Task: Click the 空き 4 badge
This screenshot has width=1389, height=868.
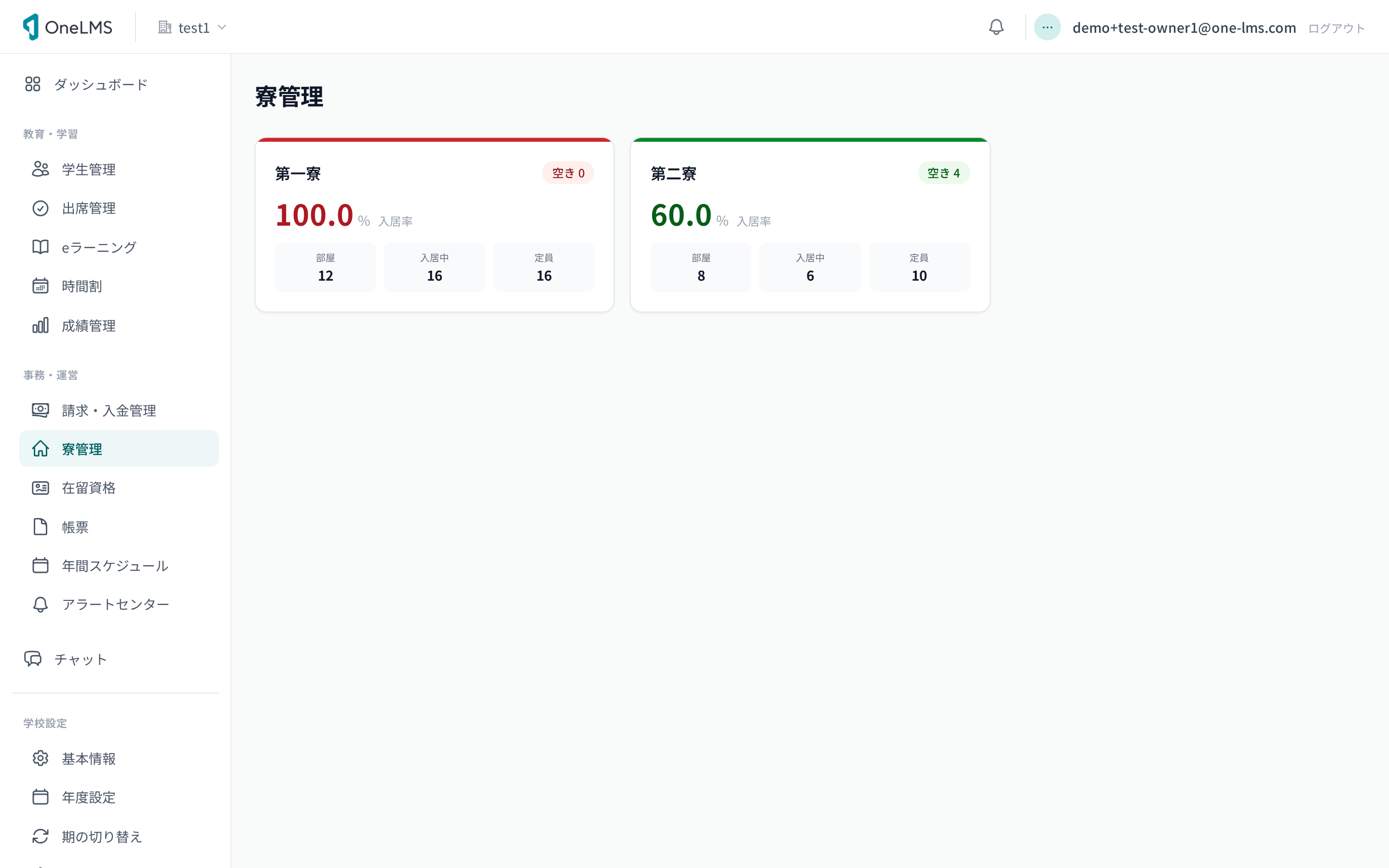Action: click(943, 173)
